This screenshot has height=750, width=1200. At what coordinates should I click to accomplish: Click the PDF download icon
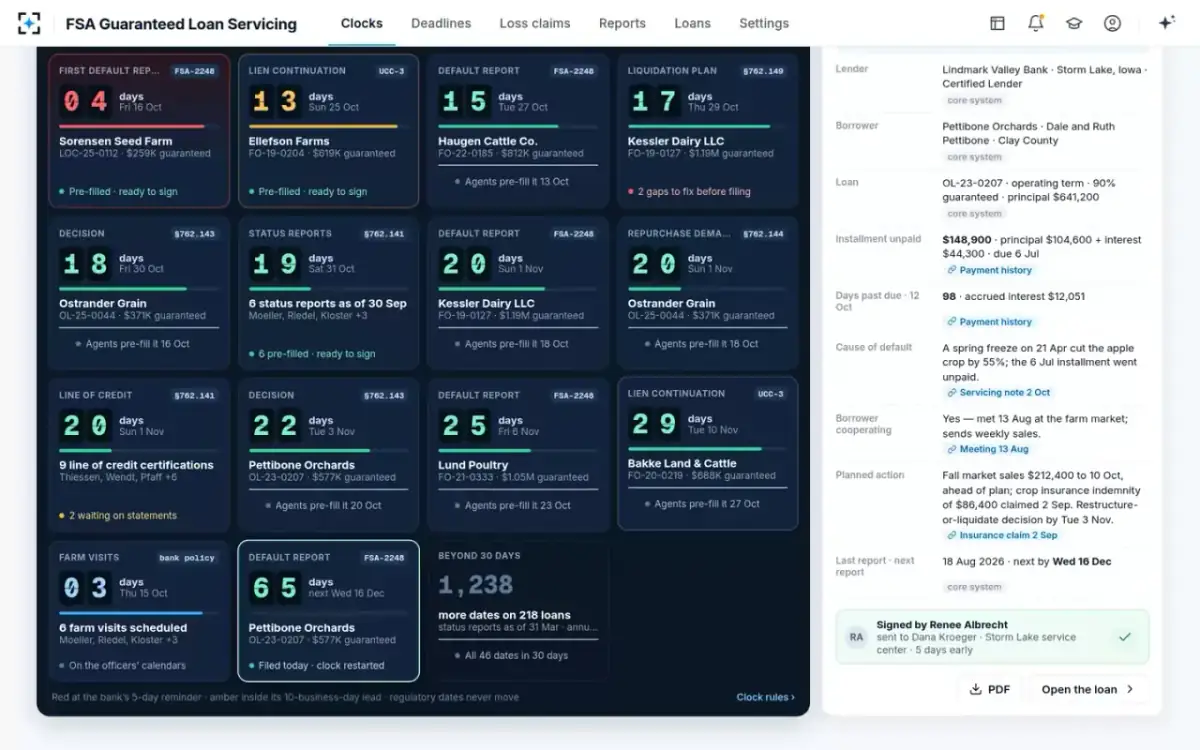click(x=976, y=689)
